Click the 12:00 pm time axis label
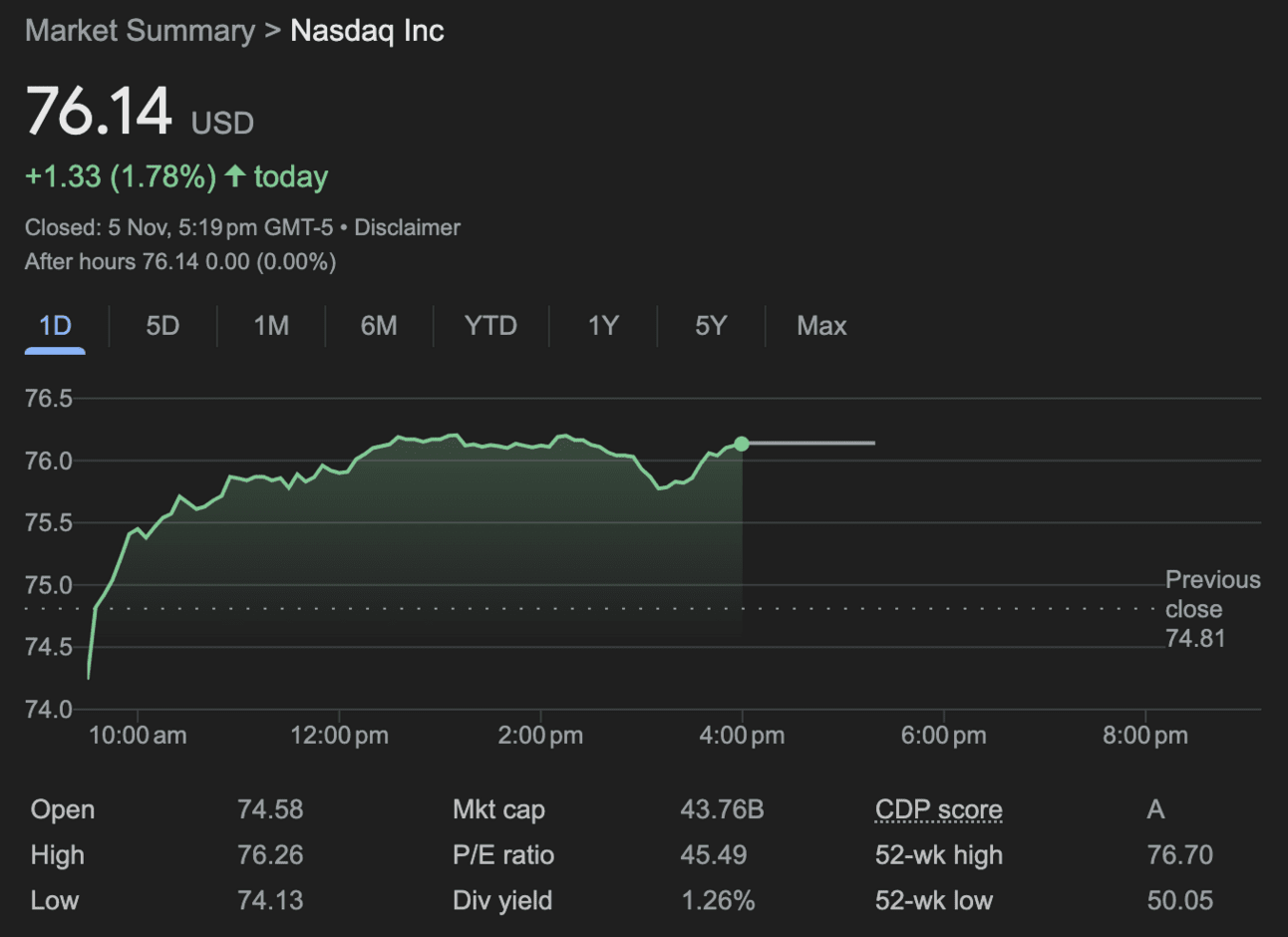The image size is (1288, 937). click(339, 736)
